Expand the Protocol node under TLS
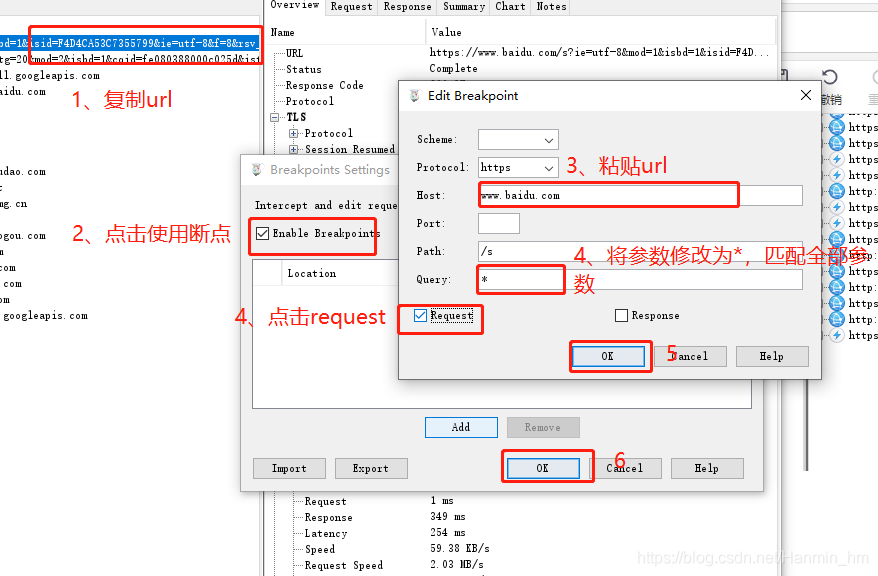 tap(293, 133)
